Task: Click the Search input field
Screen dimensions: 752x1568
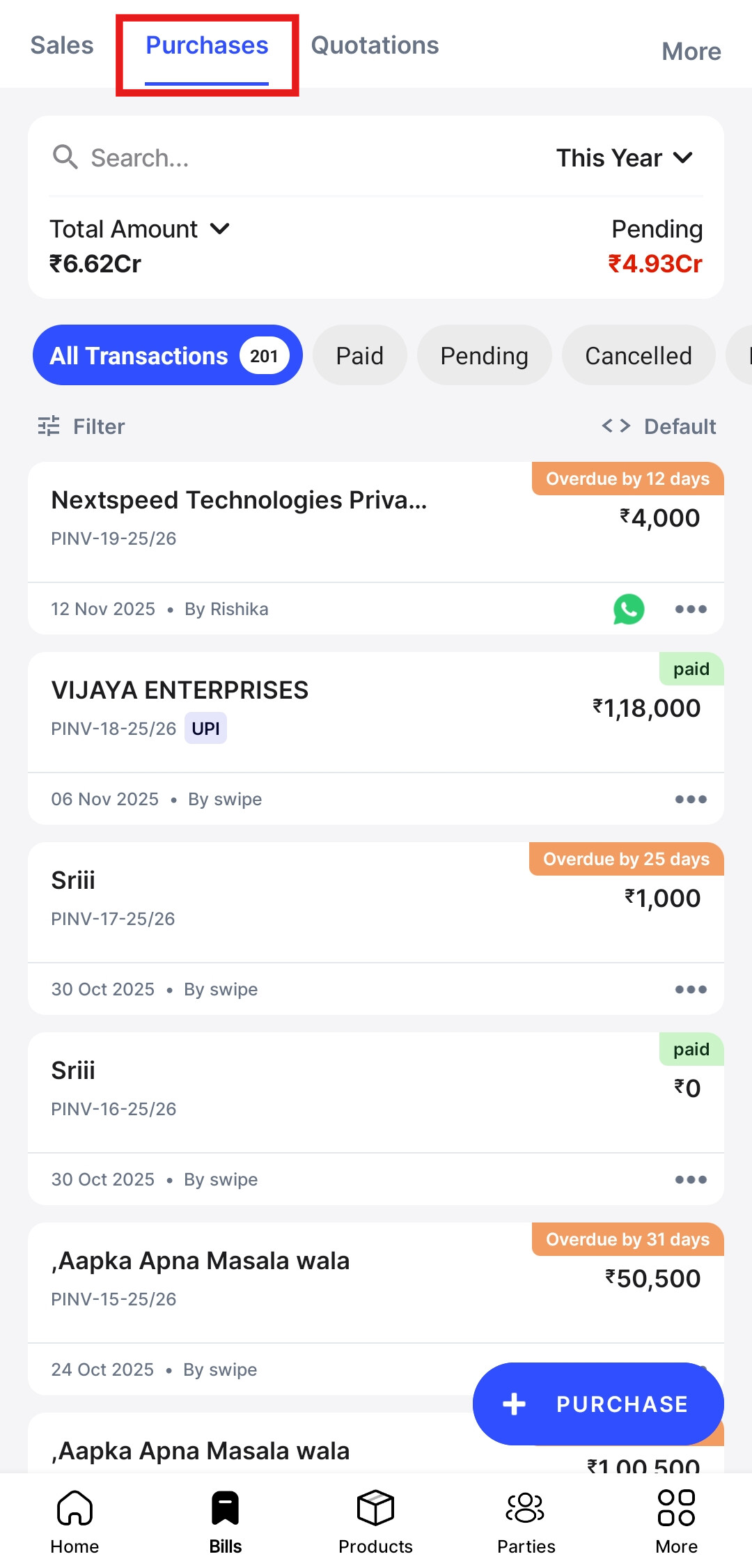Action: 279,158
